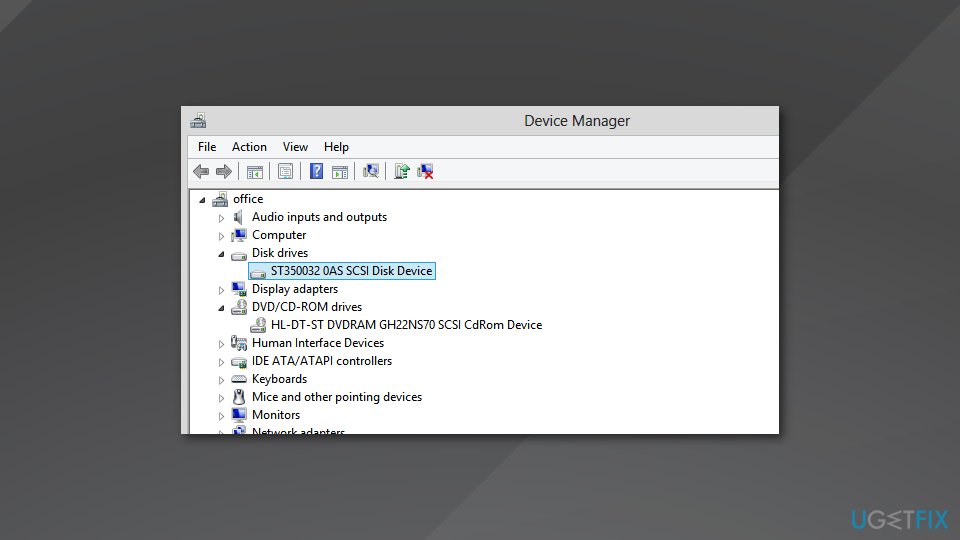Click the IDE ATA/ATAPI controllers icon
Viewport: 960px width, 540px height.
(239, 362)
